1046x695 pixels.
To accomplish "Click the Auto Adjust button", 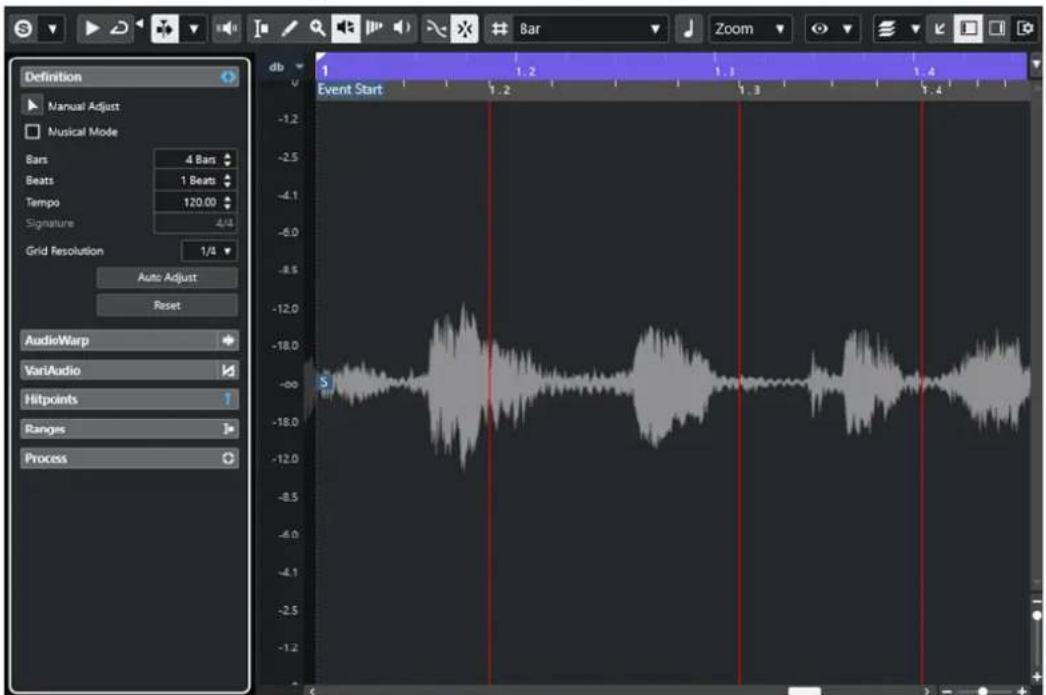I will pos(167,277).
